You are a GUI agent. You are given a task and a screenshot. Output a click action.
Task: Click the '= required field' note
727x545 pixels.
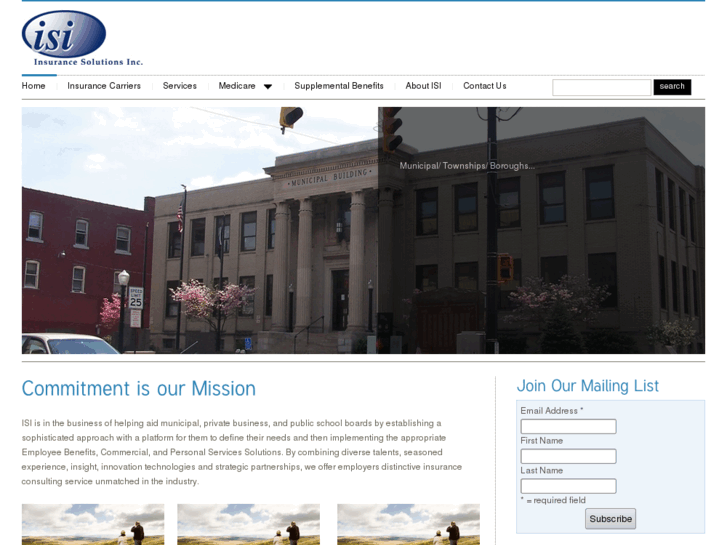553,500
